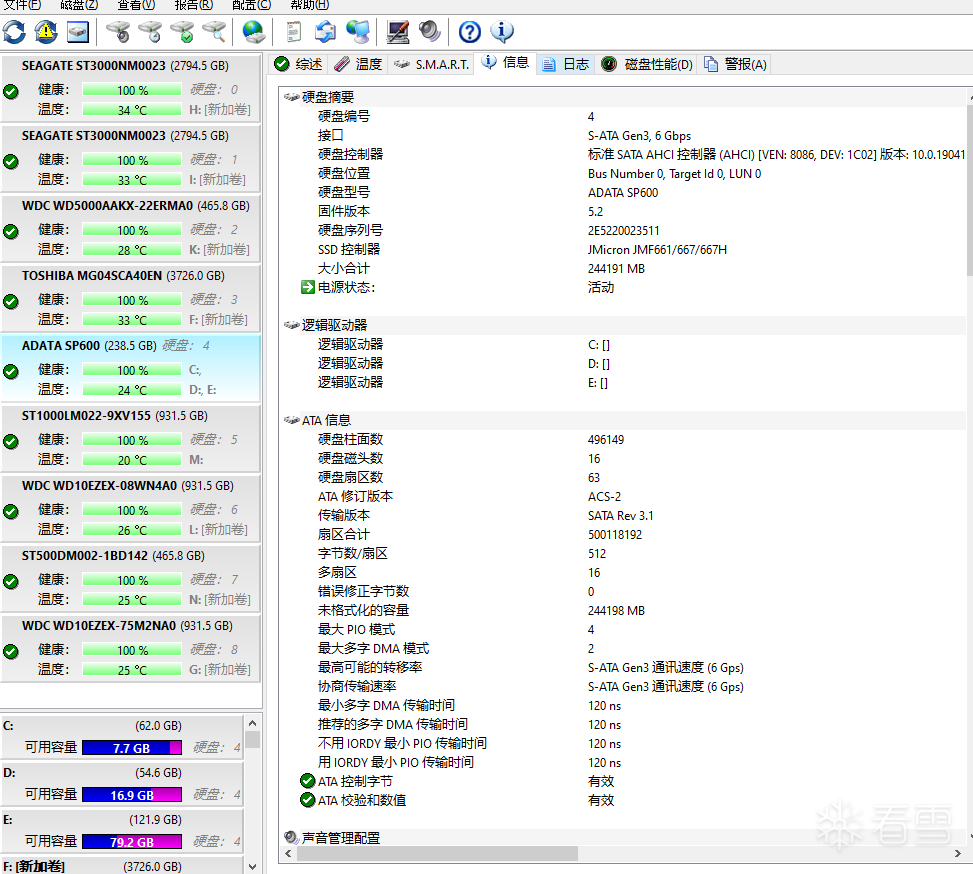The width and height of the screenshot is (973, 874).
Task: Collapse the 硬盘摘要 section
Action: tap(292, 98)
